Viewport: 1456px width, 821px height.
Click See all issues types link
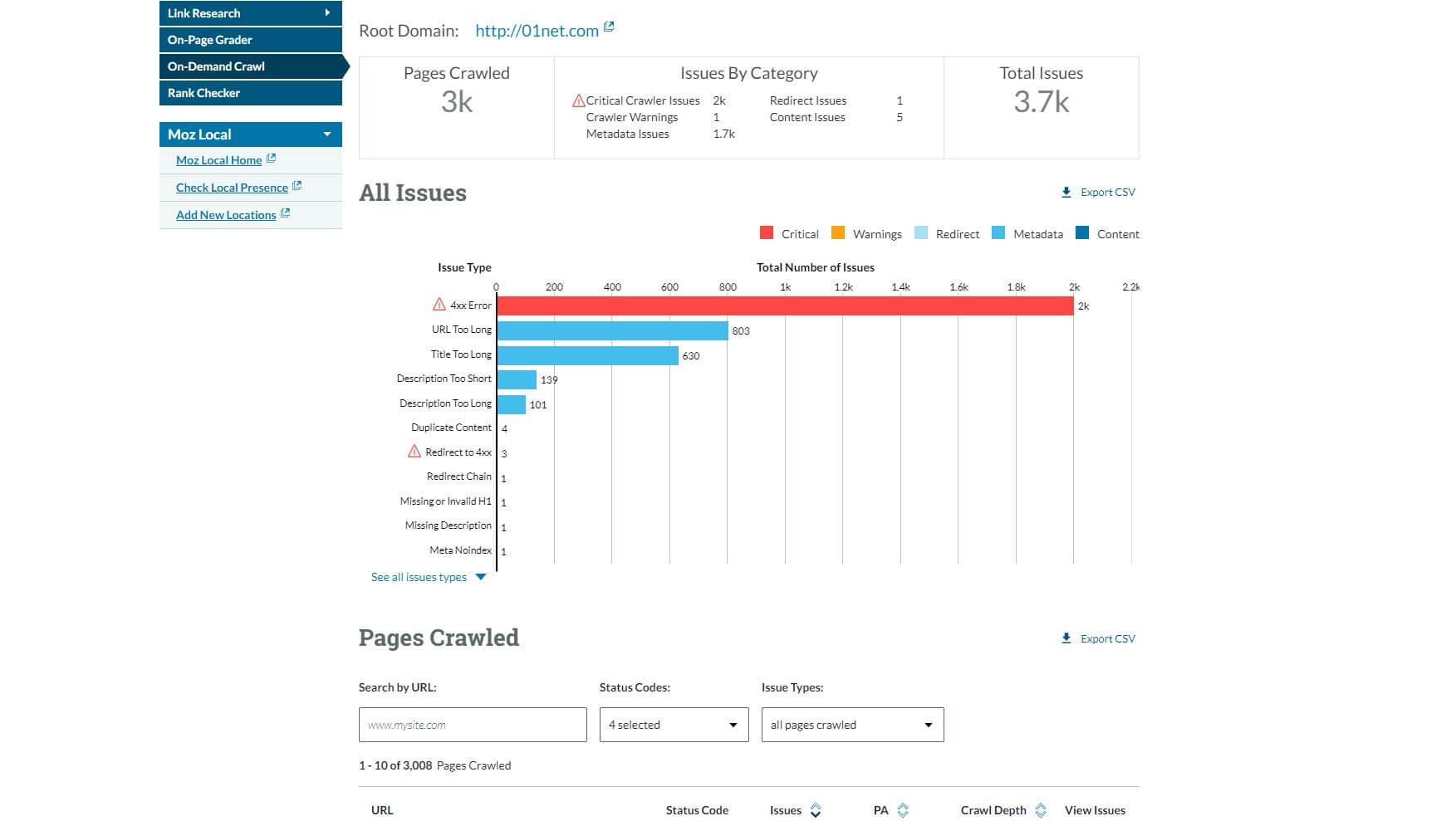419,577
